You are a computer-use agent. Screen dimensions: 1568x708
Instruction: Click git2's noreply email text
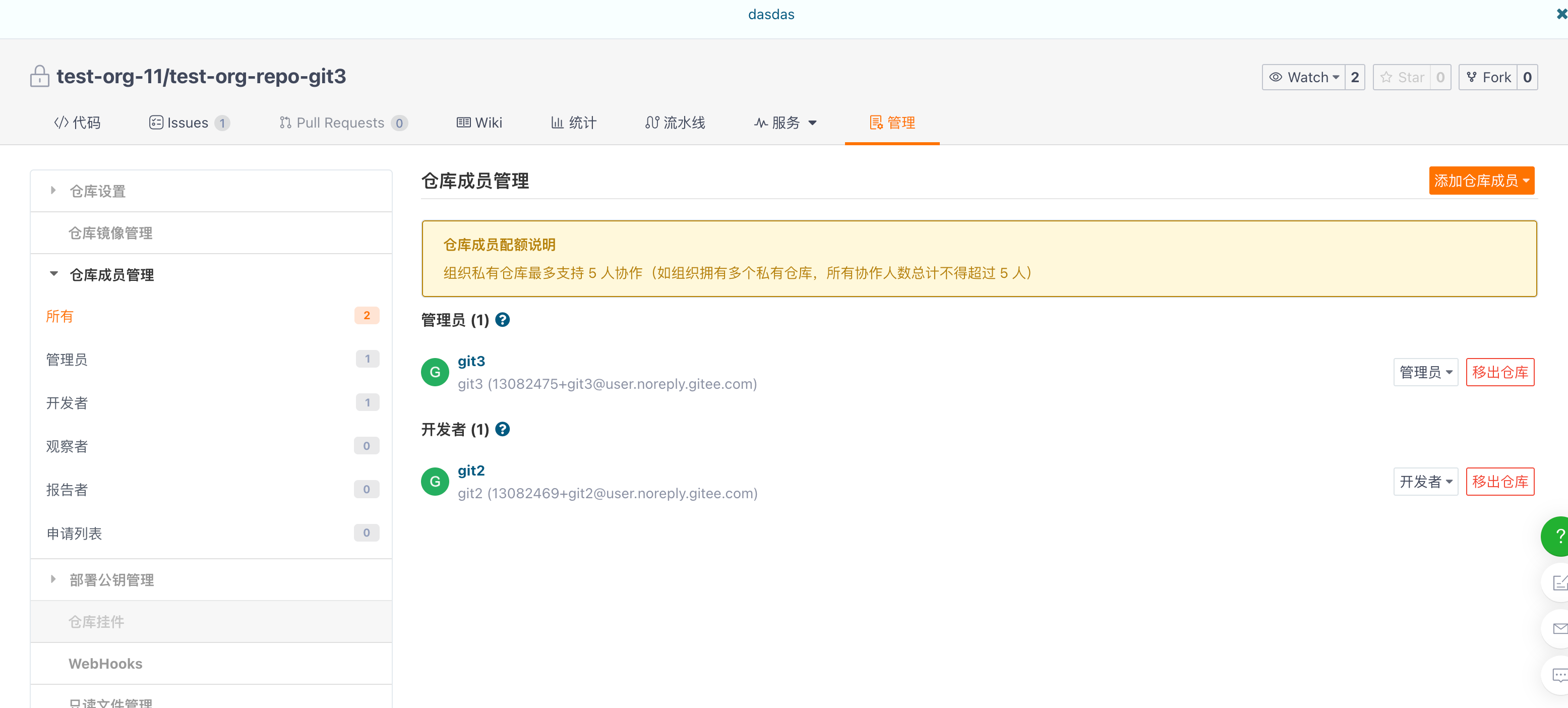[607, 493]
